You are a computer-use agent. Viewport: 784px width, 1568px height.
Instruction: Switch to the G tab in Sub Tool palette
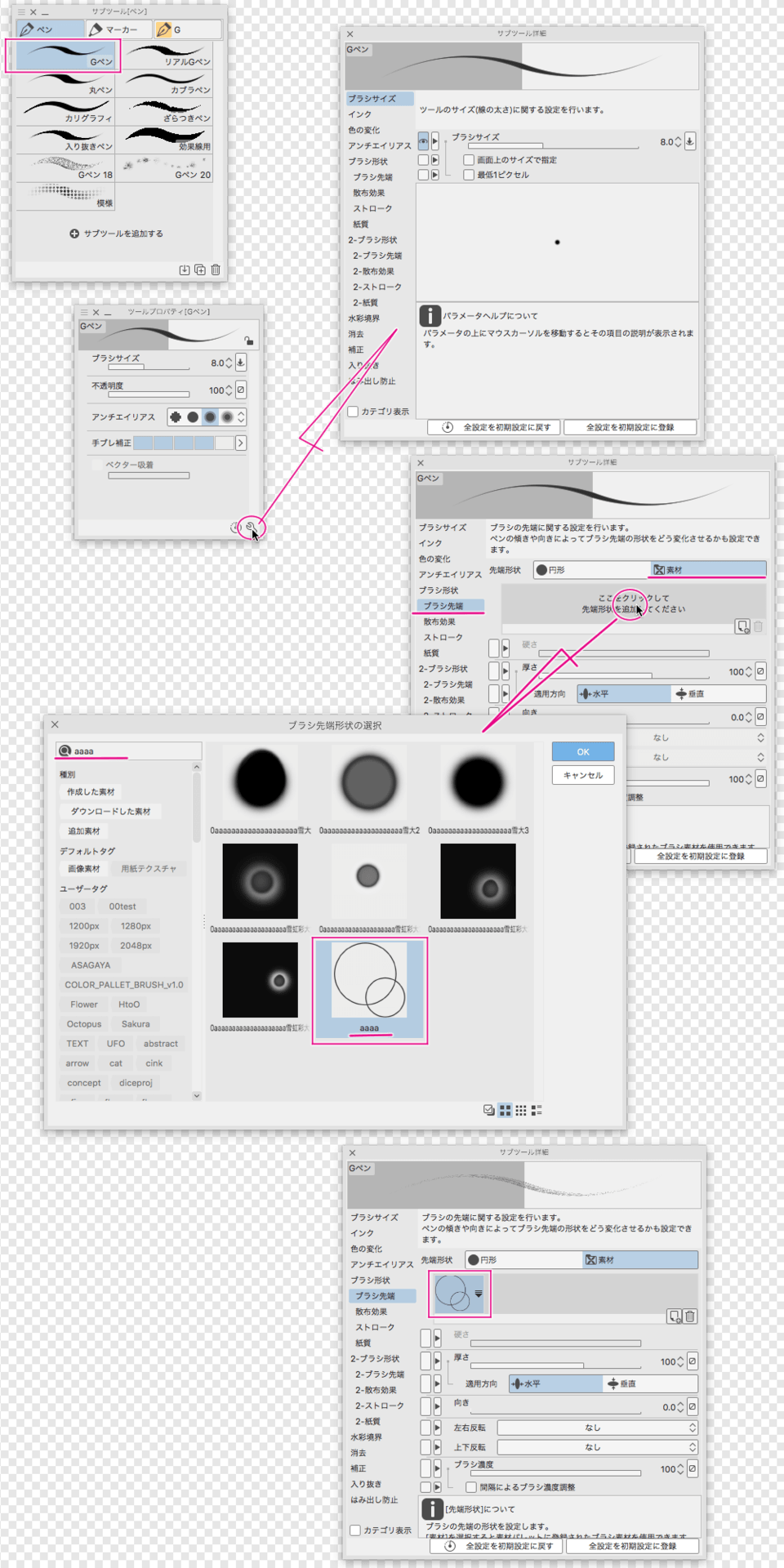point(188,29)
